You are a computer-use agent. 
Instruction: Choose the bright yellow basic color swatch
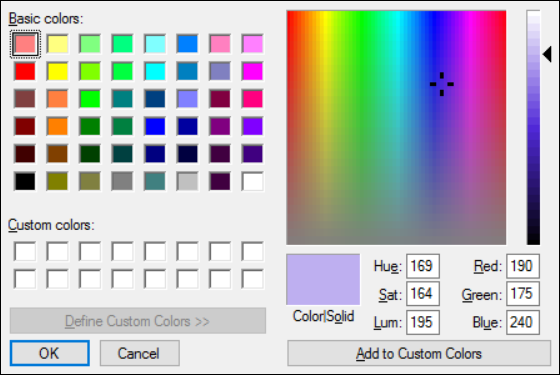coord(58,71)
